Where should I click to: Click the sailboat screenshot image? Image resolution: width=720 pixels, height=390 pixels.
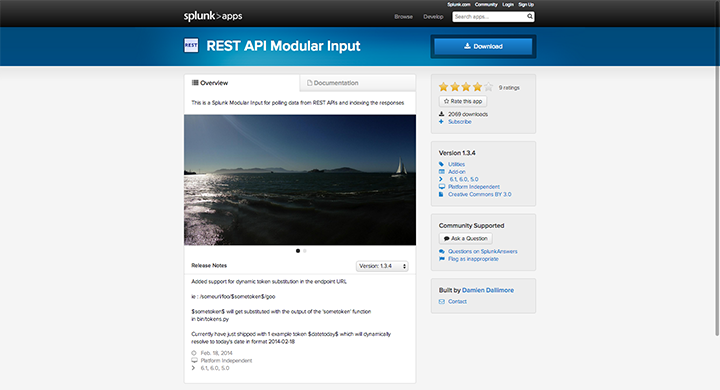click(300, 180)
